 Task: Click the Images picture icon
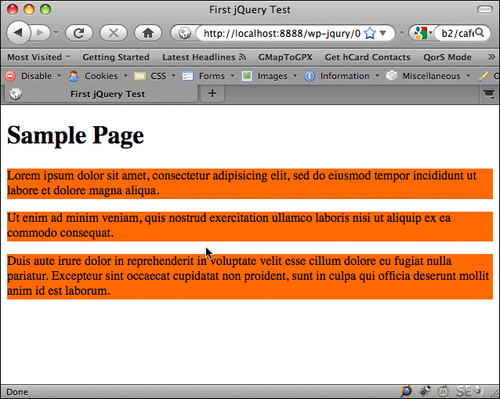click(x=247, y=76)
